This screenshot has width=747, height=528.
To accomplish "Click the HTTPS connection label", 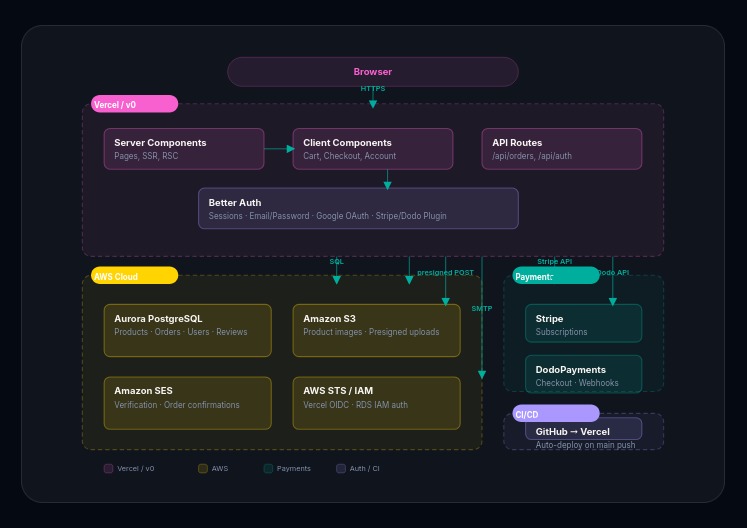I will pyautogui.click(x=373, y=89).
